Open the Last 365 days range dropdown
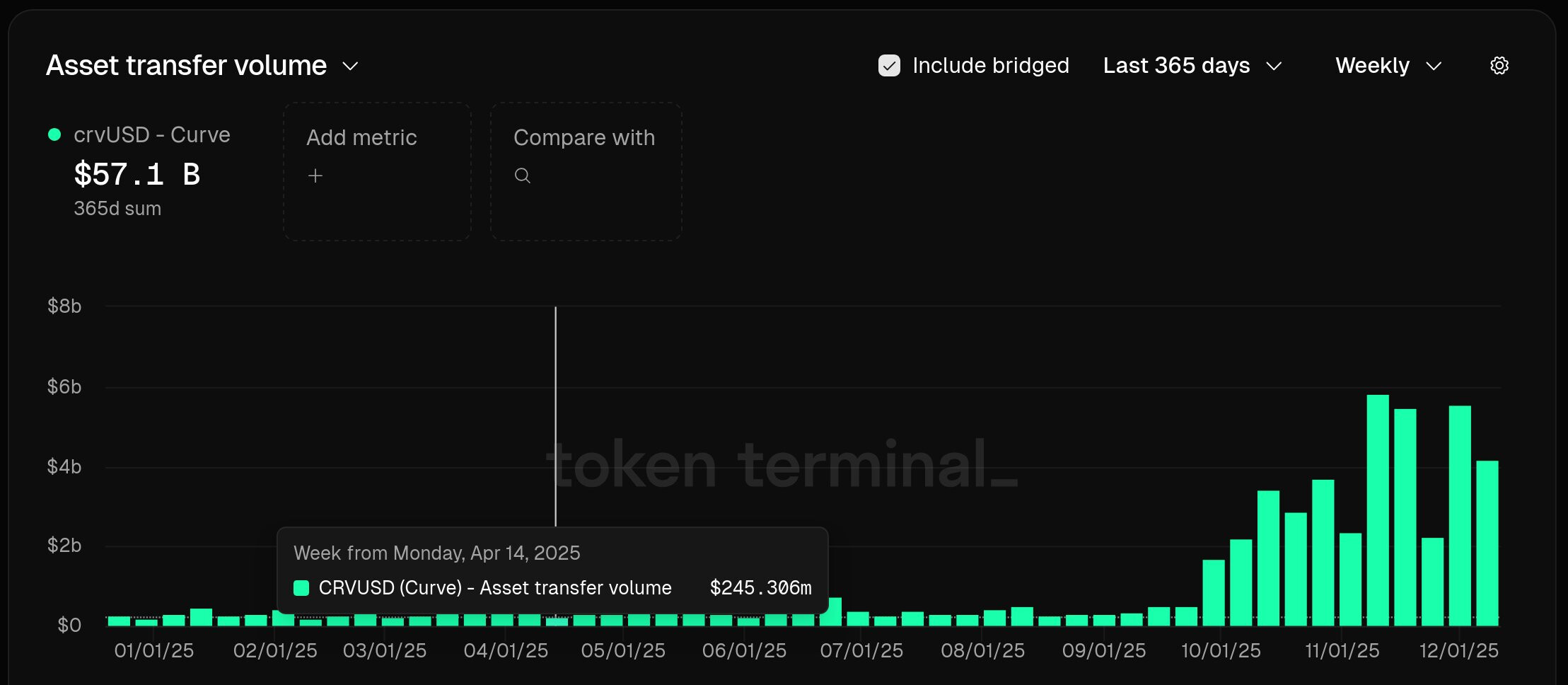Screen dimensions: 1568x685 tap(1192, 66)
